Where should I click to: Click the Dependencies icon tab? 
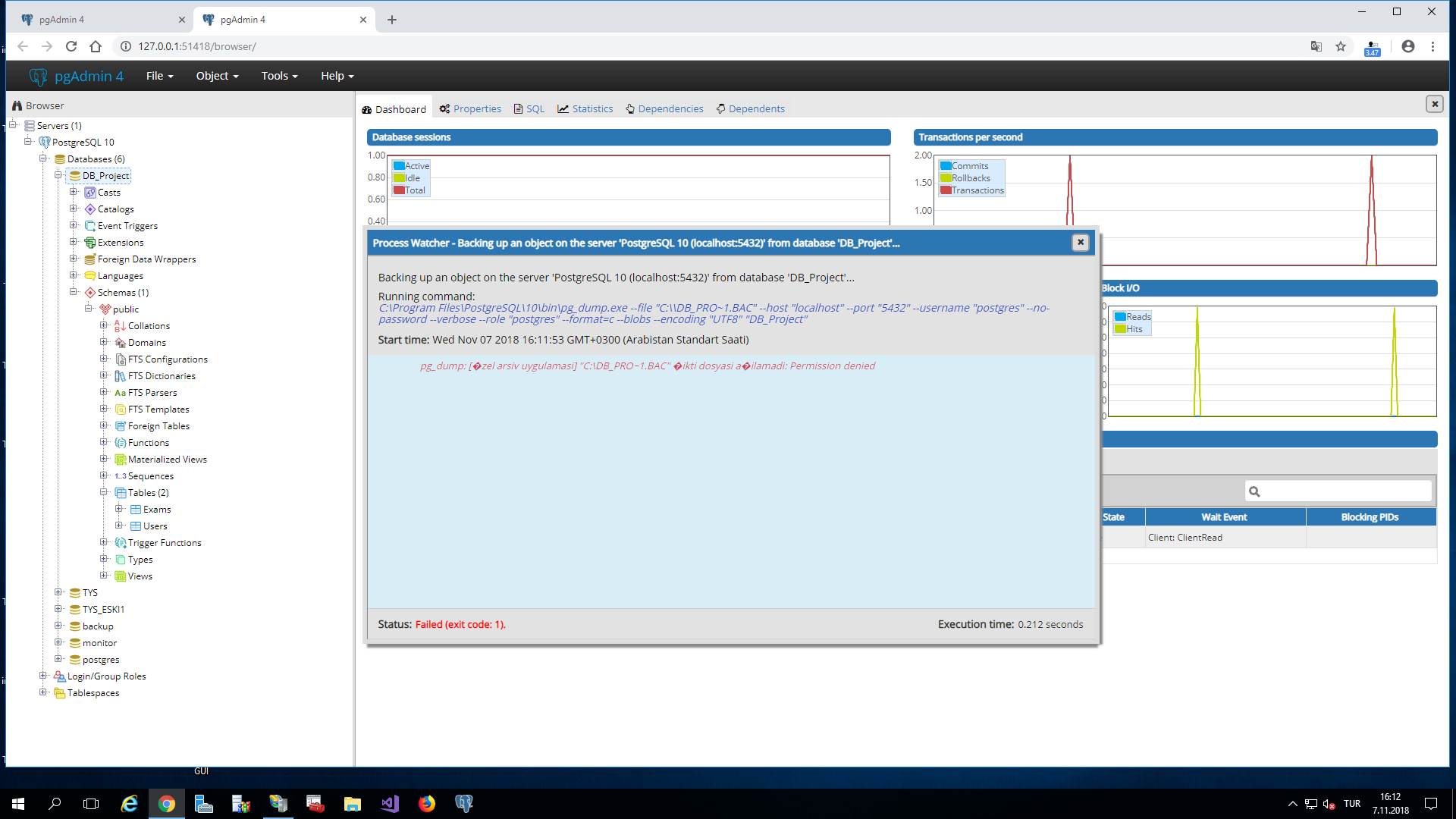click(664, 108)
